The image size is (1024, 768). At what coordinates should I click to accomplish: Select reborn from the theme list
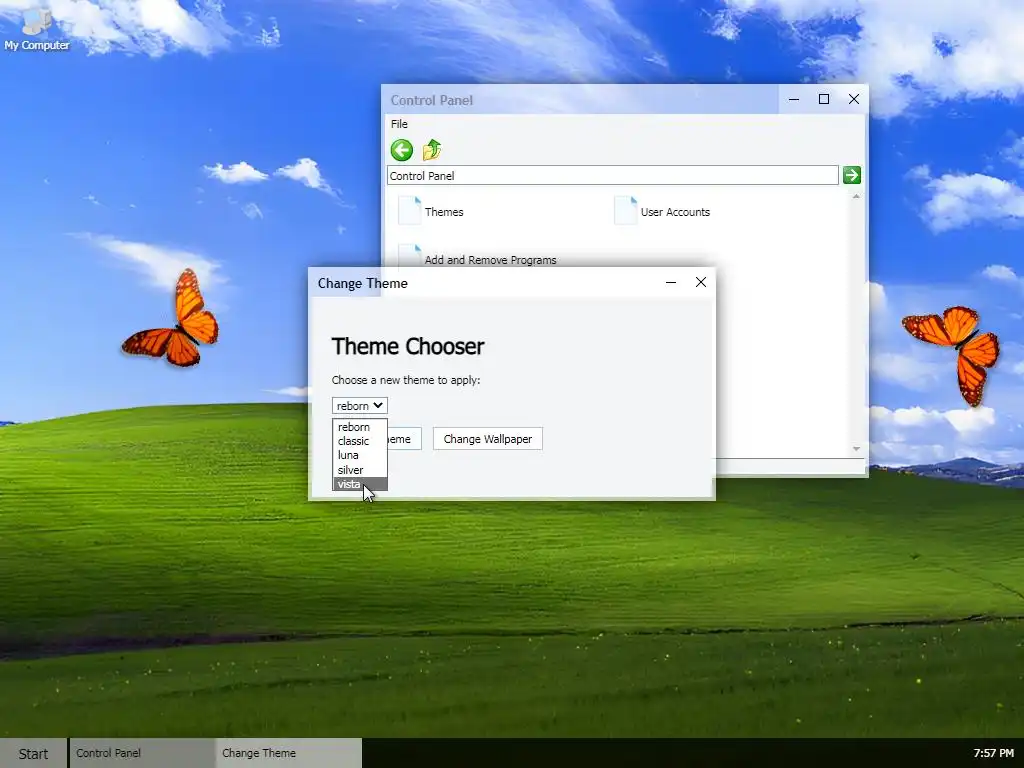pyautogui.click(x=360, y=427)
